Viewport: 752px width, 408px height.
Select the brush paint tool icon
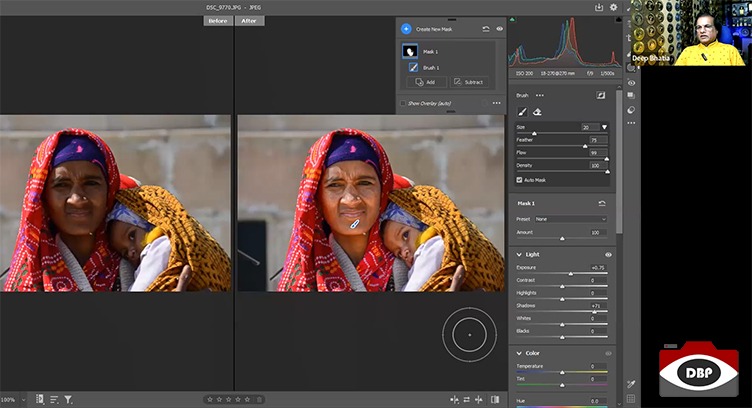tap(521, 112)
